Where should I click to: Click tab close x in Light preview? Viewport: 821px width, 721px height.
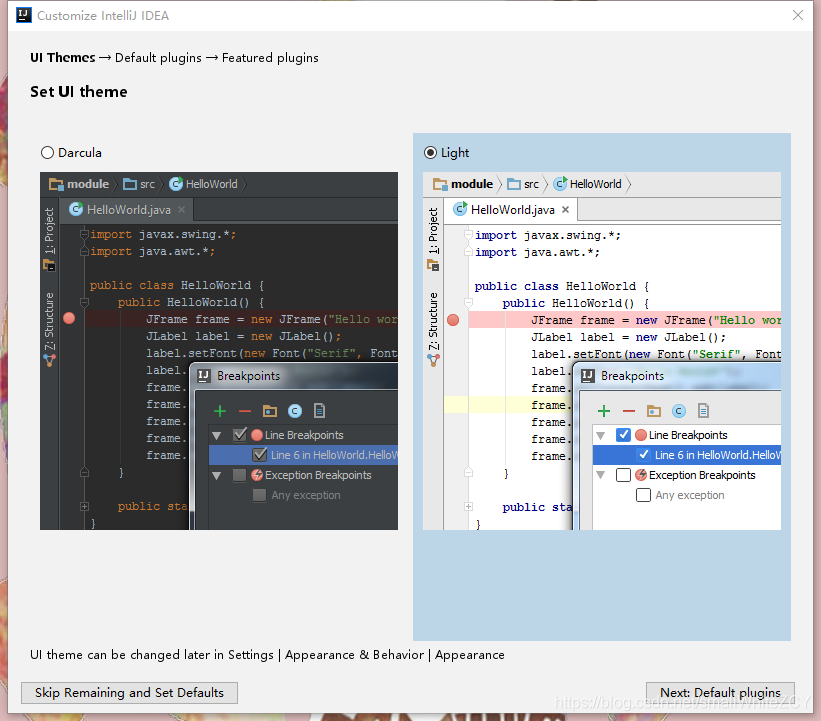tap(565, 209)
